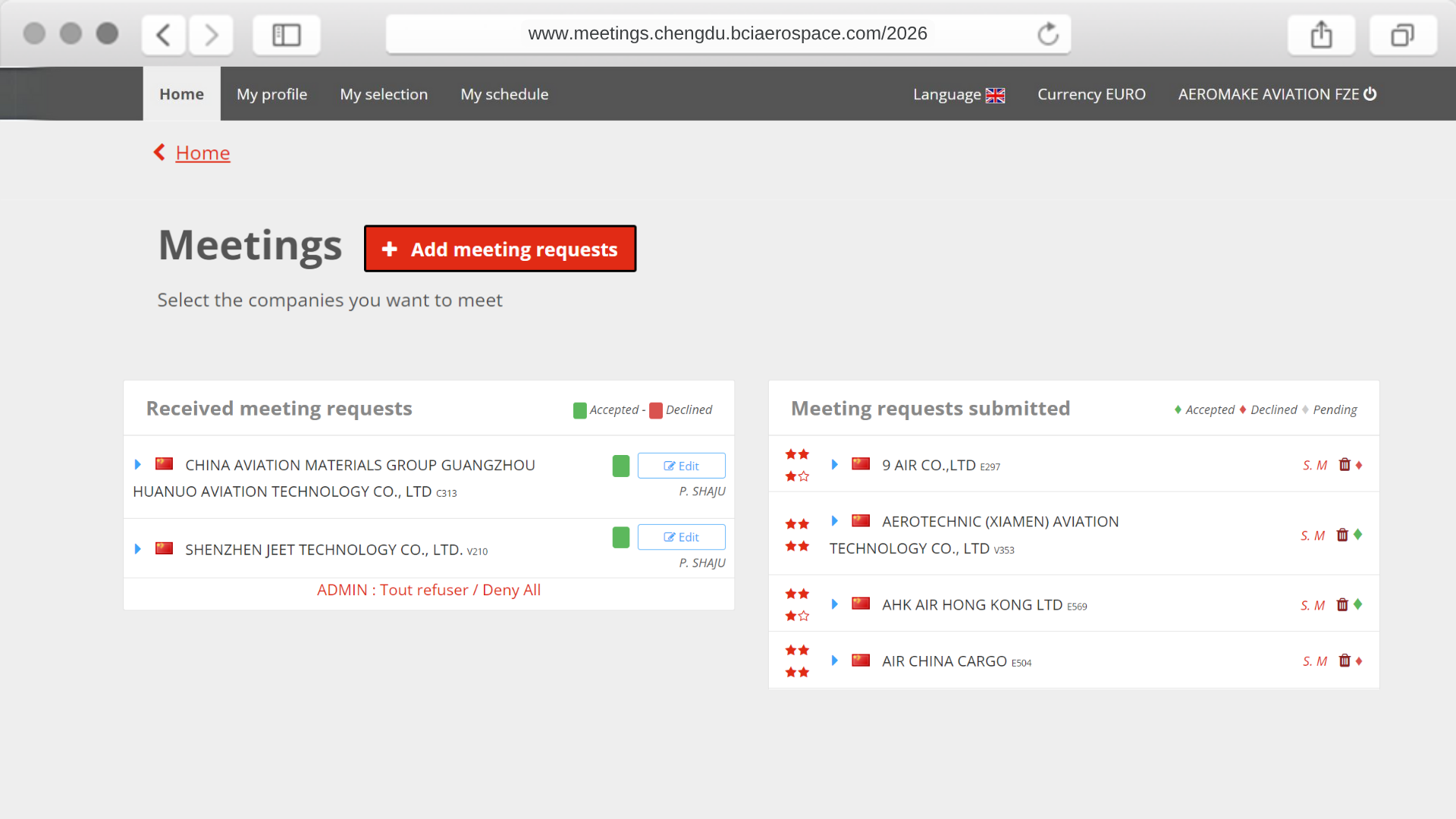Screen dimensions: 1456x819
Task: Click star rating for 9 AIR CO.,LTD
Action: (797, 465)
